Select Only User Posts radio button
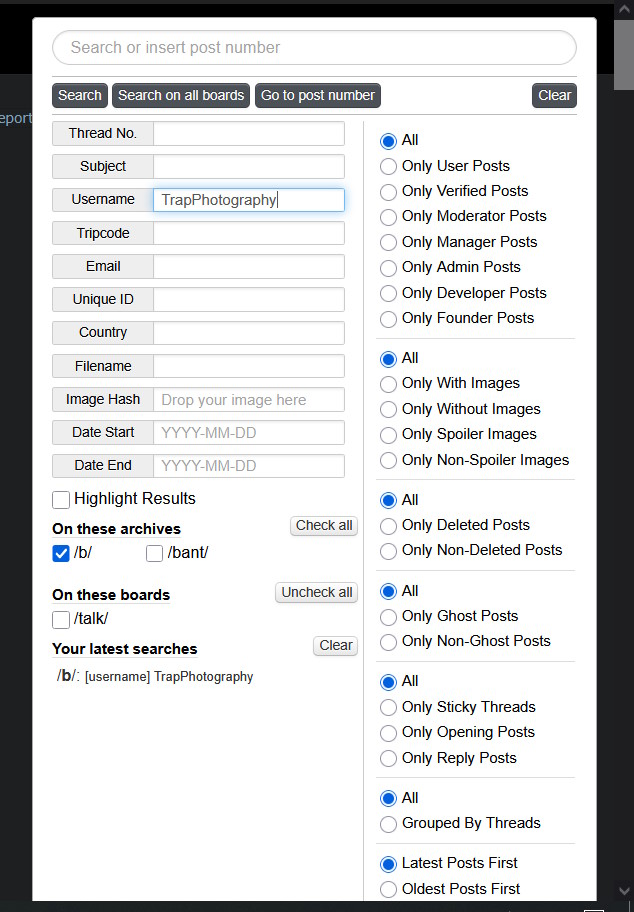This screenshot has height=912, width=634. click(388, 166)
